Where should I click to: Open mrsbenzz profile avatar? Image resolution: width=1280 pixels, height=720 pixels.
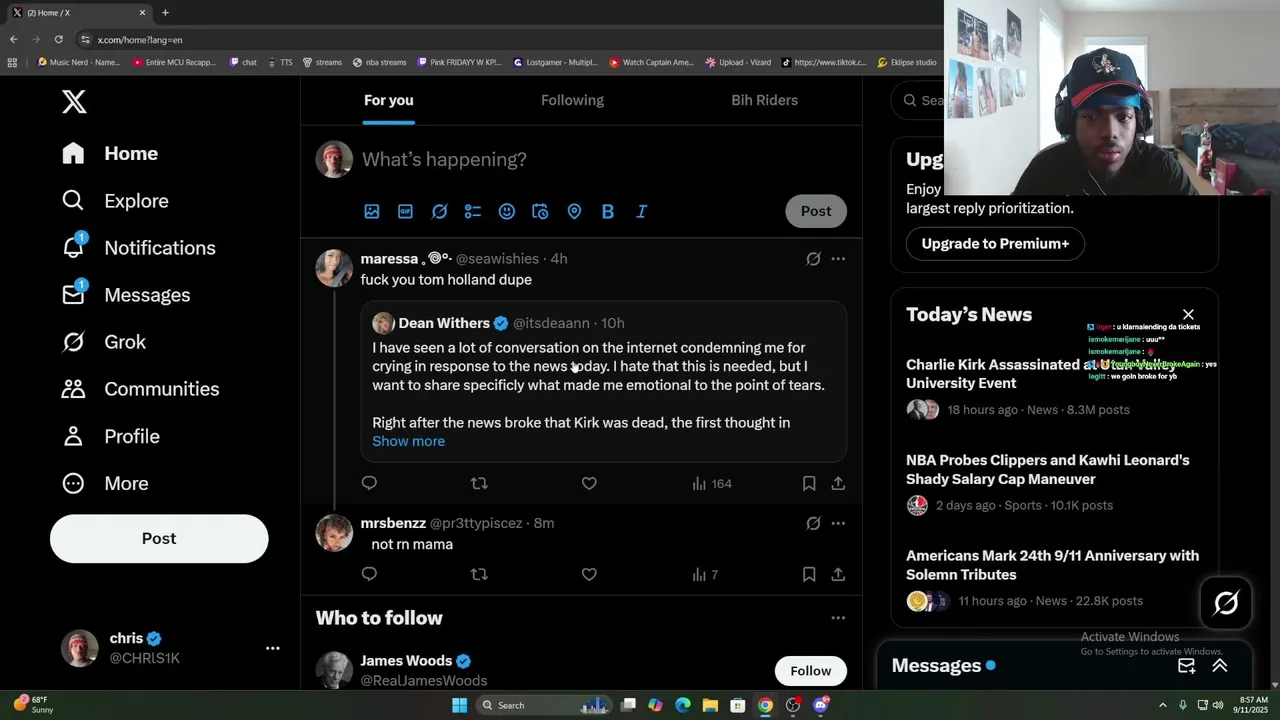(x=334, y=533)
